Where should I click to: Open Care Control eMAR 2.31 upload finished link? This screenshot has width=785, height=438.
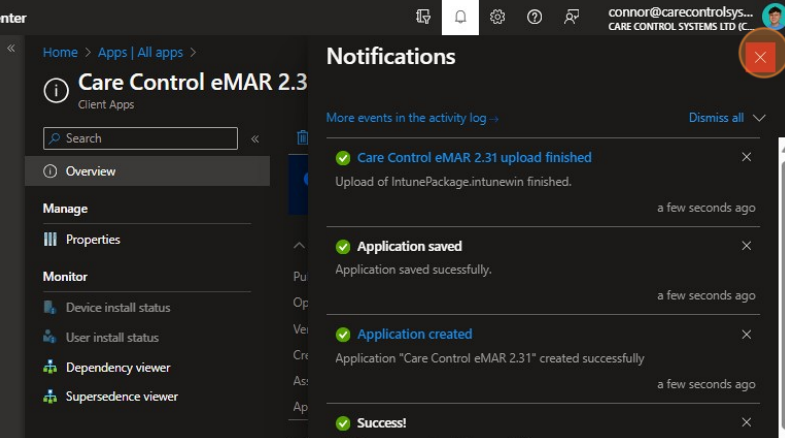[x=474, y=157]
